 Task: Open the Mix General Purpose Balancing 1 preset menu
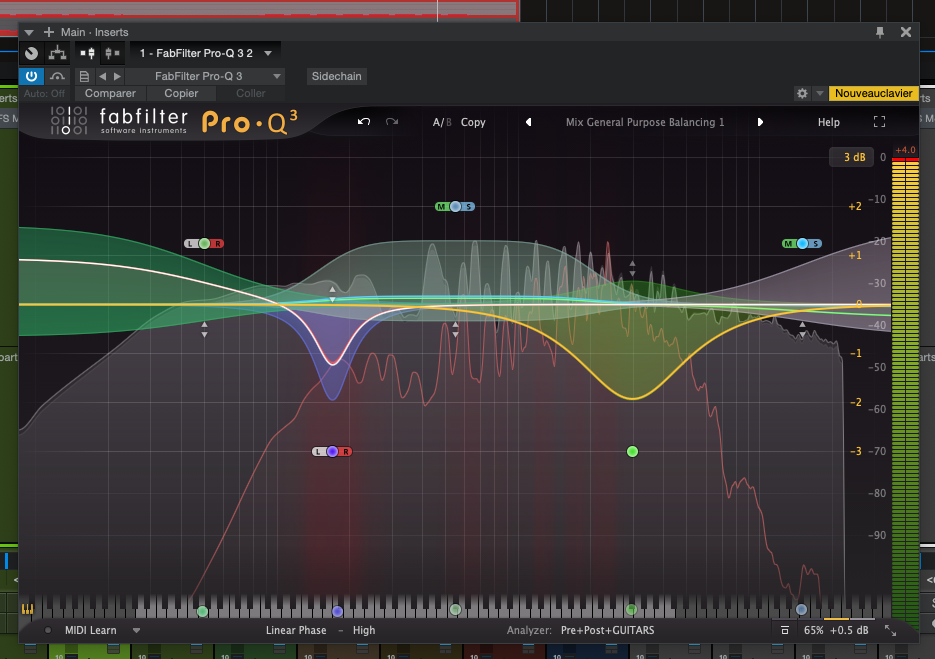click(645, 122)
